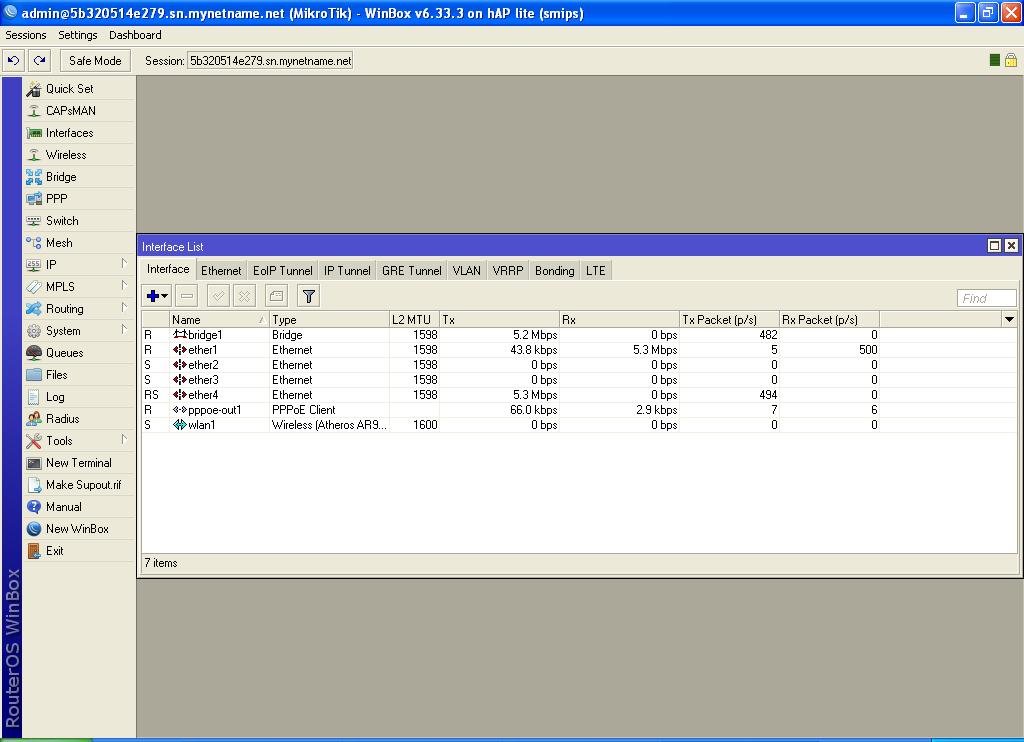The width and height of the screenshot is (1024, 742).
Task: Open Queues in the sidebar
Action: pyautogui.click(x=64, y=353)
